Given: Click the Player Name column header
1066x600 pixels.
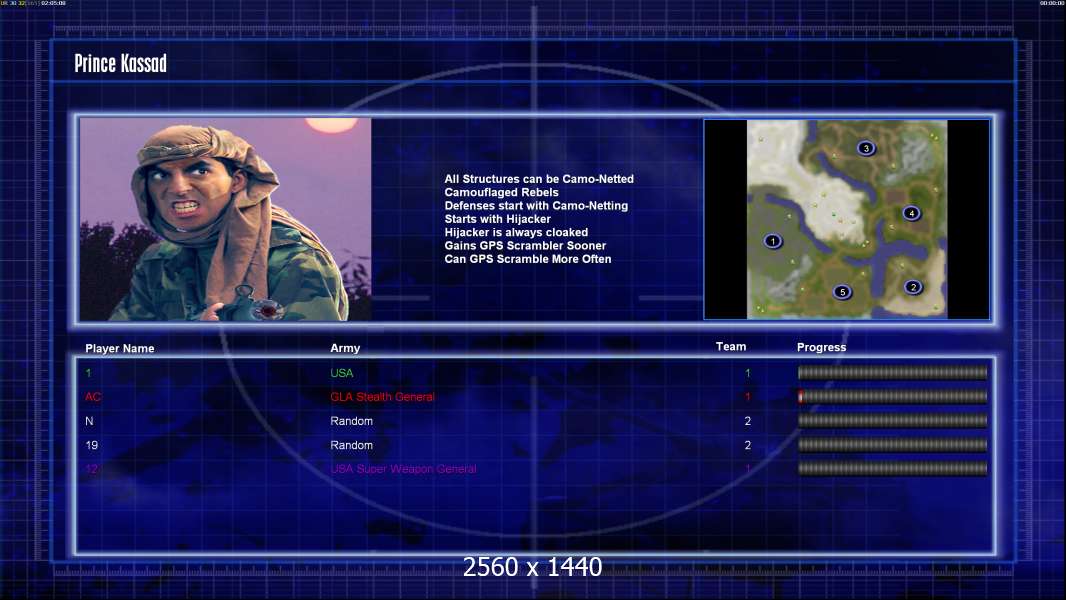Looking at the screenshot, I should [x=120, y=349].
